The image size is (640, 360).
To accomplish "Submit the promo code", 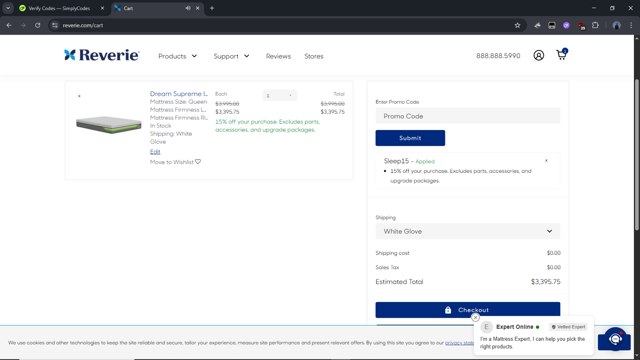I will point(410,138).
